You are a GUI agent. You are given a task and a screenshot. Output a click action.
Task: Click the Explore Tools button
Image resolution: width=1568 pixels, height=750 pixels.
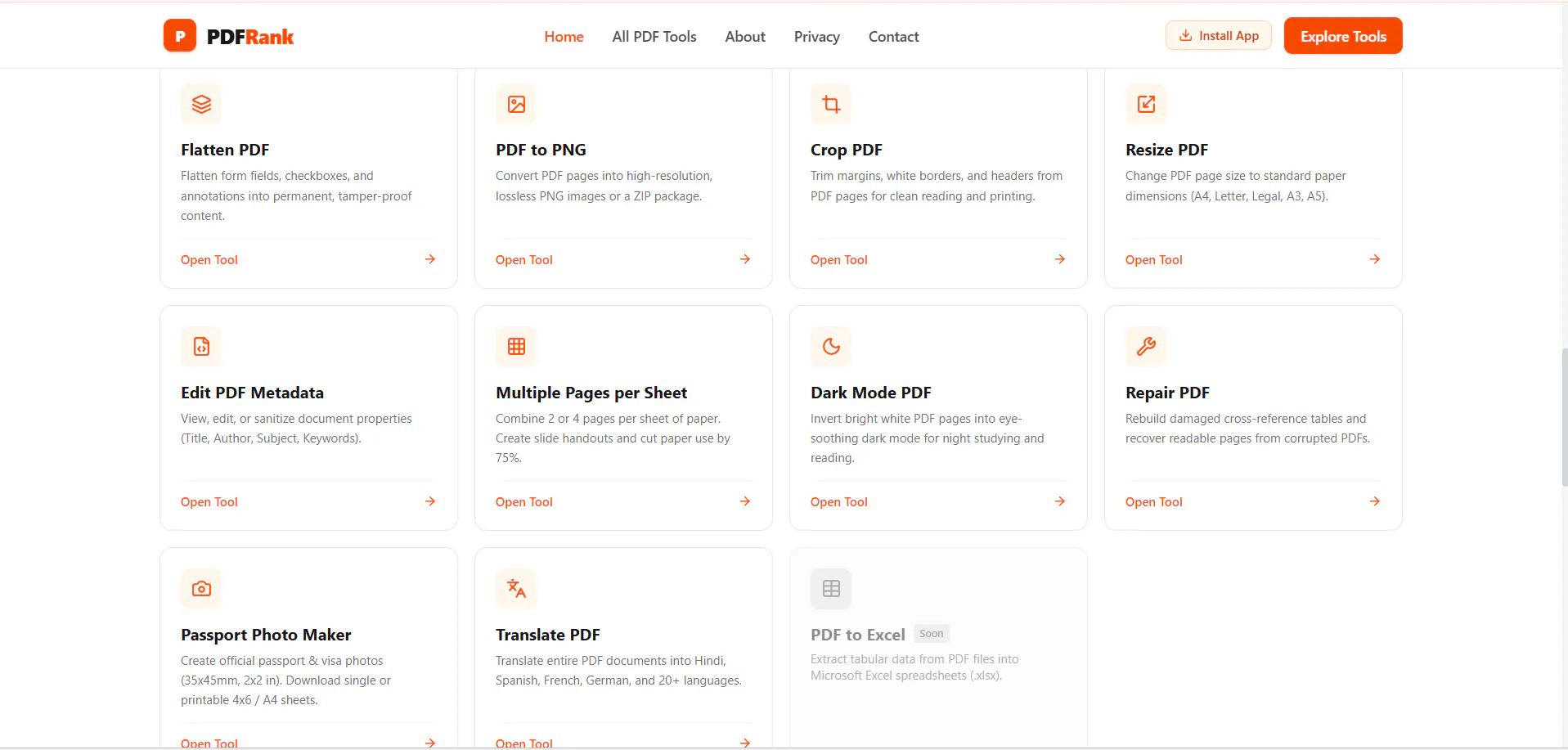(x=1343, y=36)
